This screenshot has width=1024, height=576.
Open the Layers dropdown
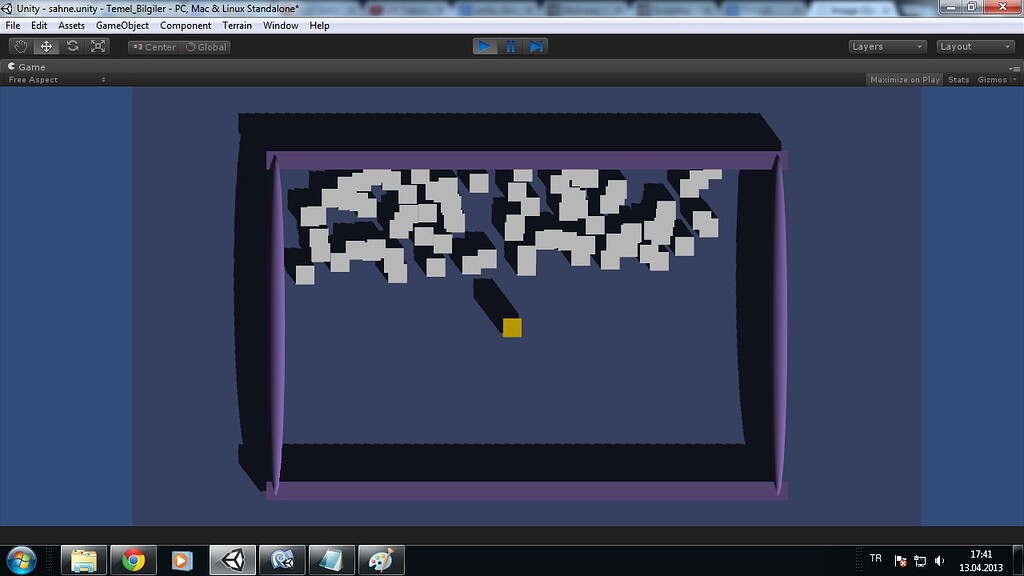(887, 47)
